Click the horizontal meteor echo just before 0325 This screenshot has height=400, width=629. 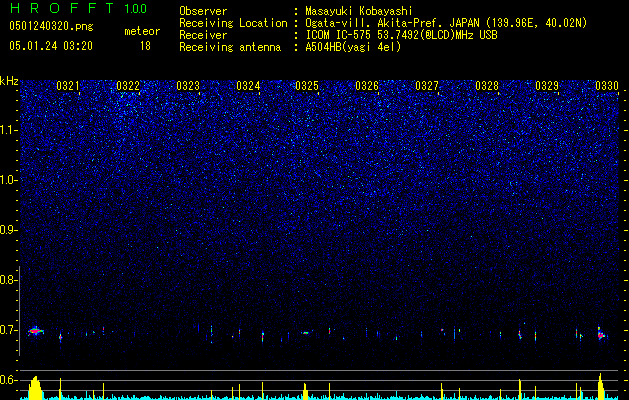(x=306, y=333)
